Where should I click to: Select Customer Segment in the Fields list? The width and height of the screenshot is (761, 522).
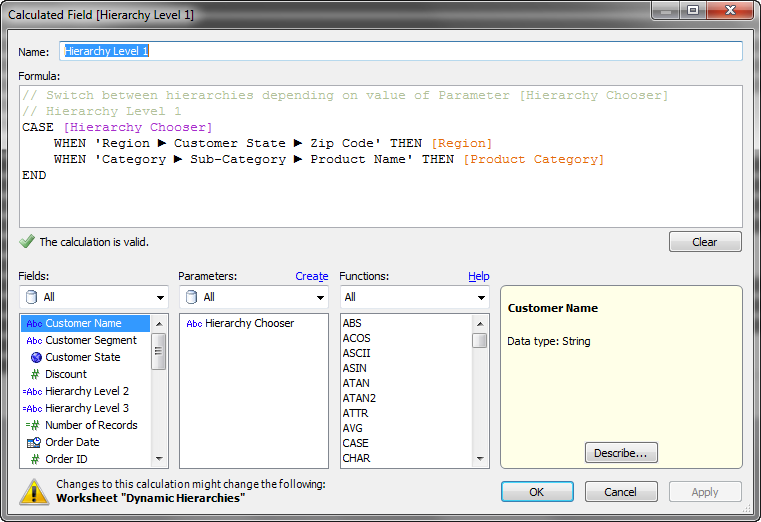click(x=85, y=341)
